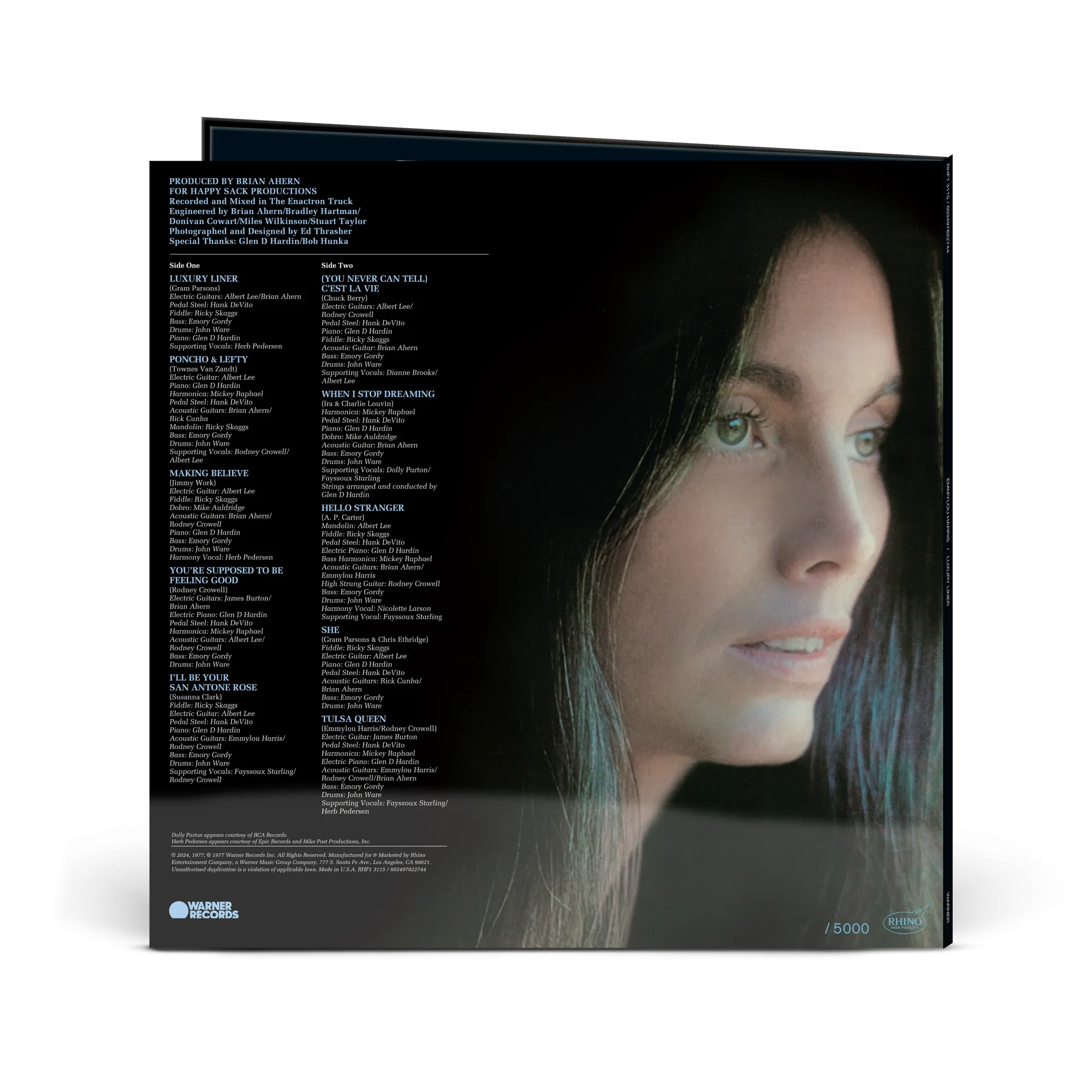Click 'High Strung Guitar: Rodney Crowell' line
1092x1092 pixels.
point(381,584)
